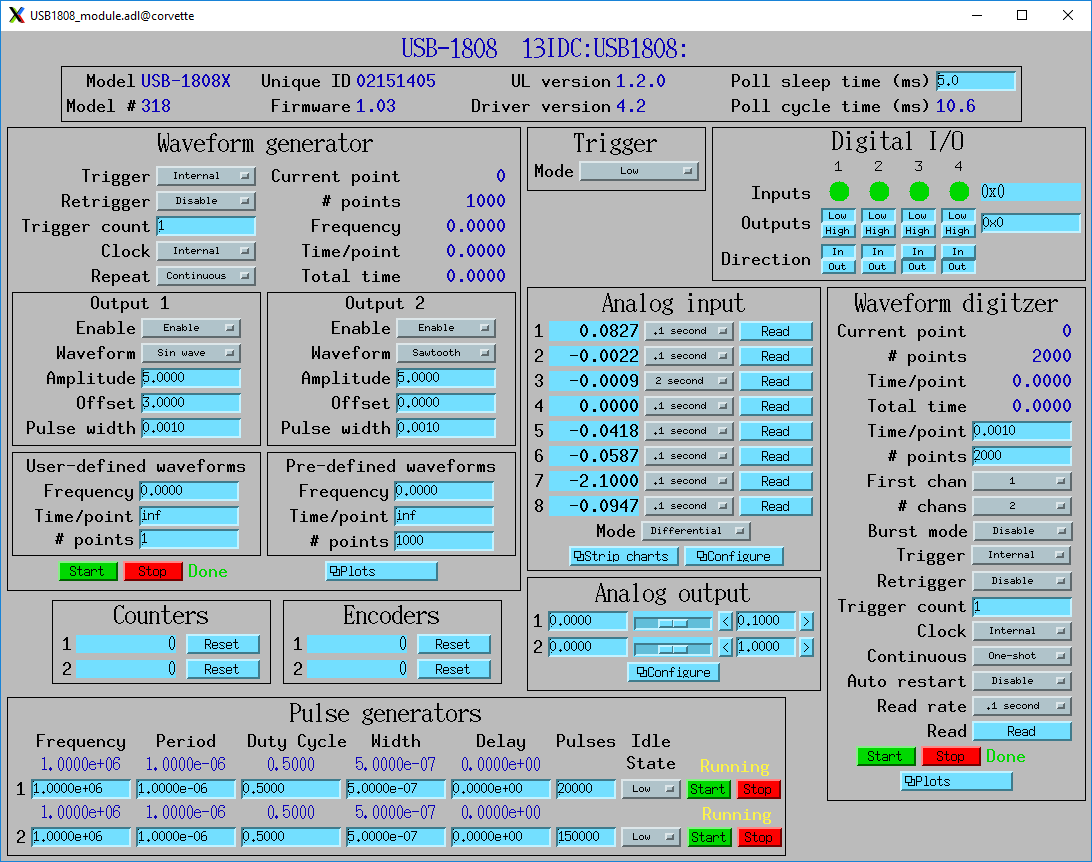Reset counter 1
The image size is (1092, 862).
click(x=222, y=645)
